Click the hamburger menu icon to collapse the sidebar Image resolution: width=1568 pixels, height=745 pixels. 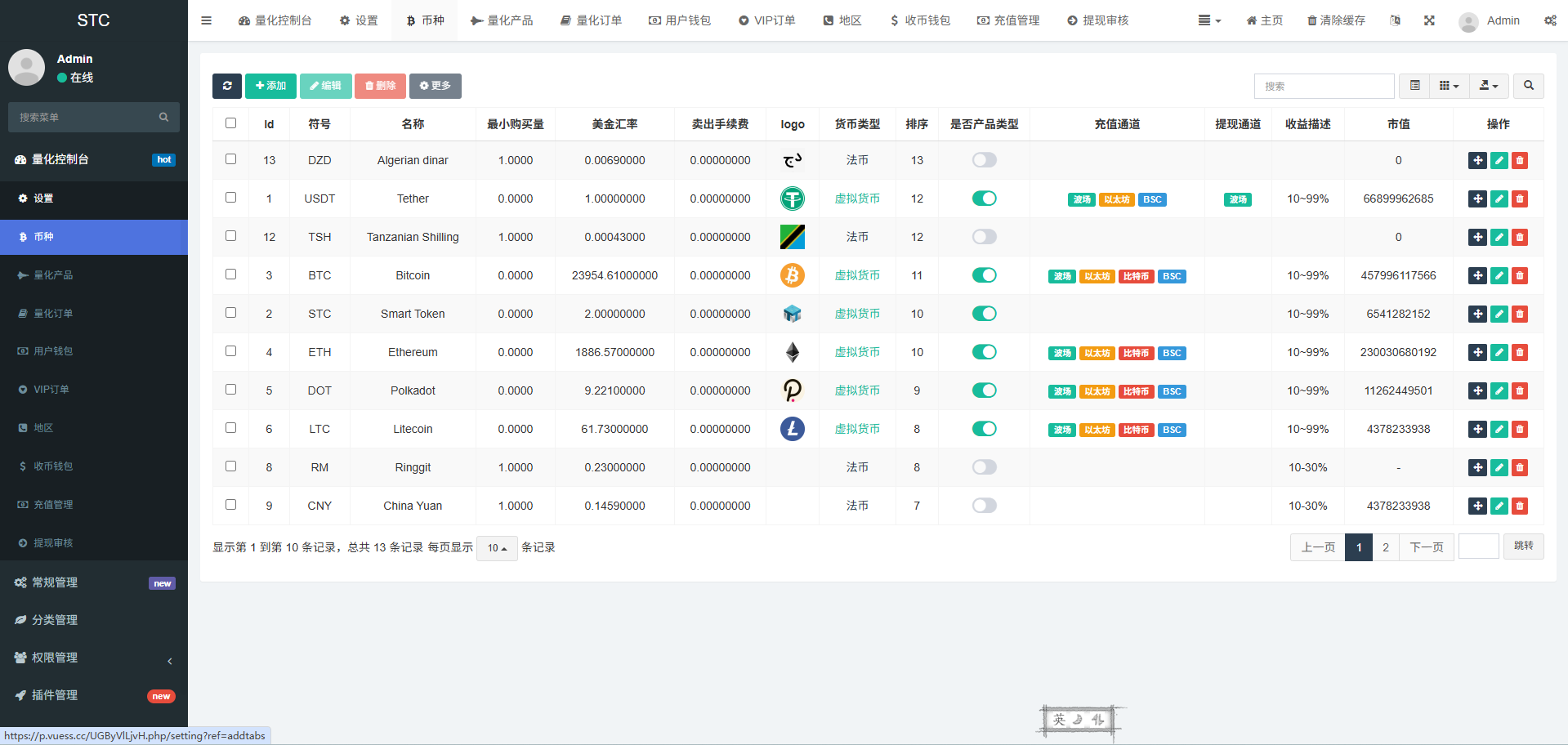click(207, 20)
